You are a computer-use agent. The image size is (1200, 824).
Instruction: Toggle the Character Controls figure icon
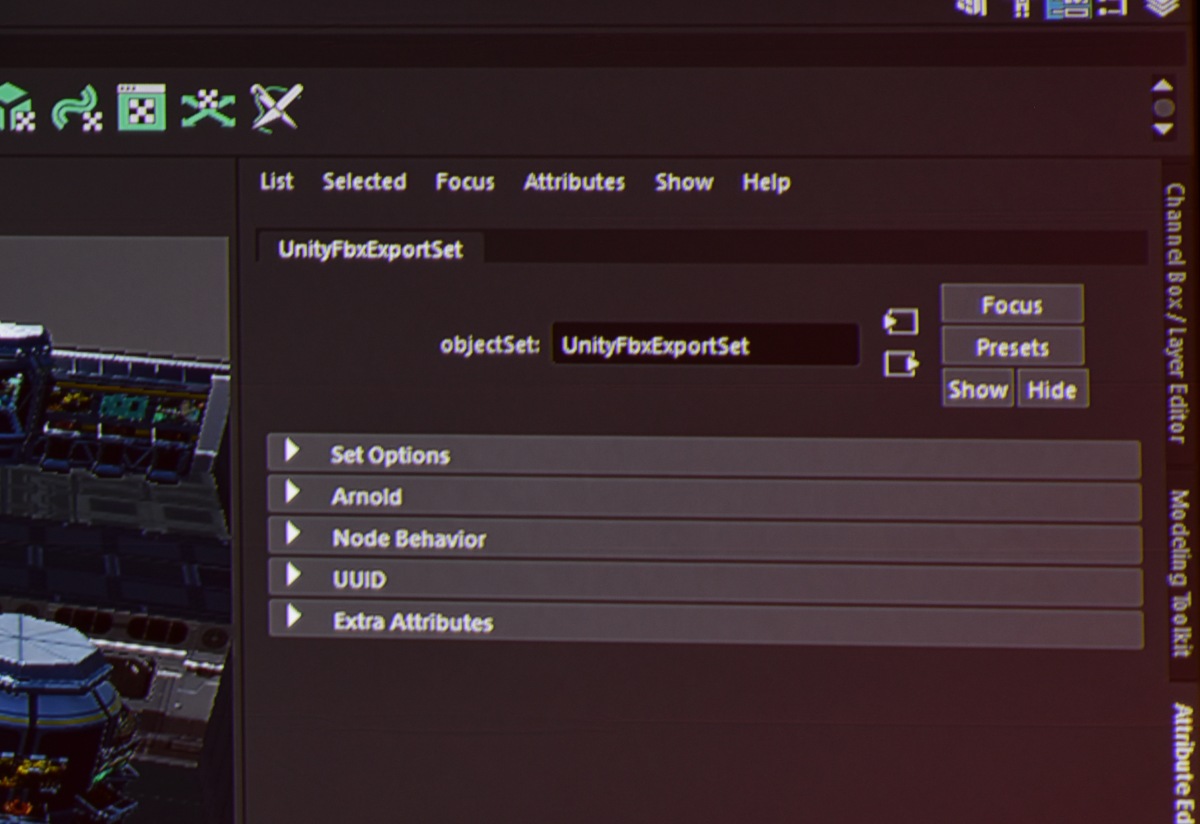(1021, 7)
